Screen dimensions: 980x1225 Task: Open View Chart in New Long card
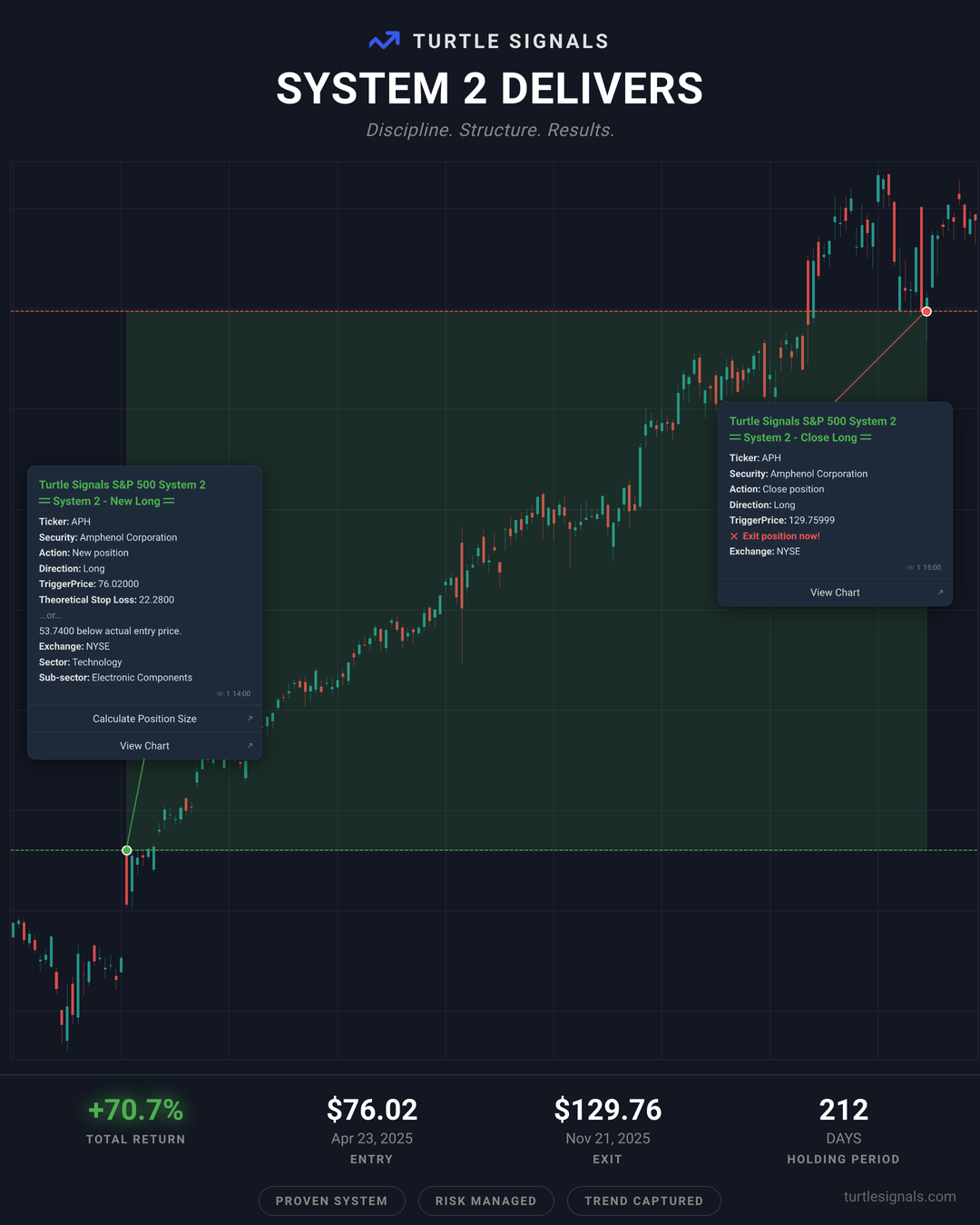tap(144, 746)
